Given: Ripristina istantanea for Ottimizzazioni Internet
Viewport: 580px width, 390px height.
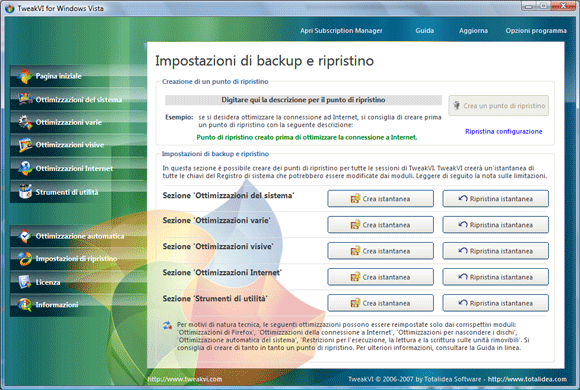Looking at the screenshot, I should tap(495, 277).
